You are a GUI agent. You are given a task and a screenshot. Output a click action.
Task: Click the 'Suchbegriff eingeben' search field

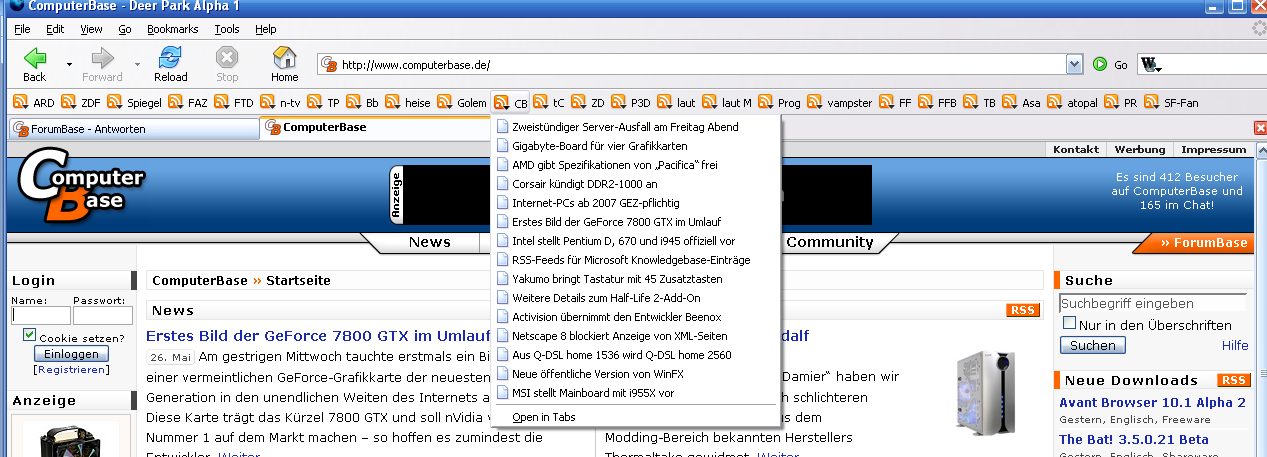click(x=1153, y=303)
